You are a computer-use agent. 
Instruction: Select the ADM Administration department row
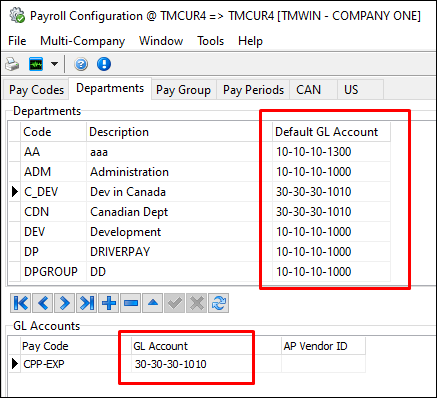(200, 172)
